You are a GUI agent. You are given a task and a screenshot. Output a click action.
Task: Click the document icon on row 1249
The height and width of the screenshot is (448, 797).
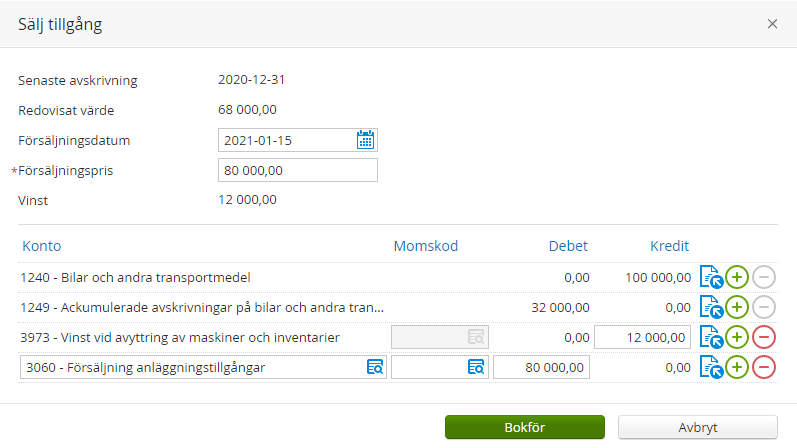pyautogui.click(x=710, y=307)
